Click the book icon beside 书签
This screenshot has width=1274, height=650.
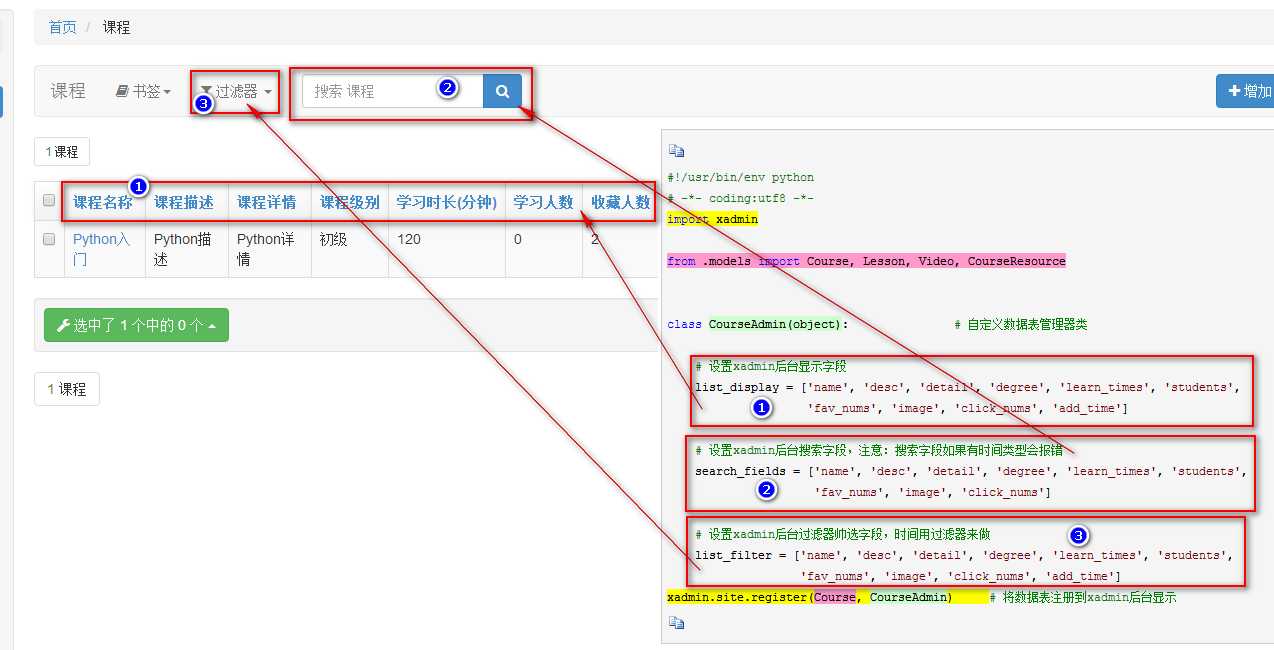pyautogui.click(x=122, y=91)
